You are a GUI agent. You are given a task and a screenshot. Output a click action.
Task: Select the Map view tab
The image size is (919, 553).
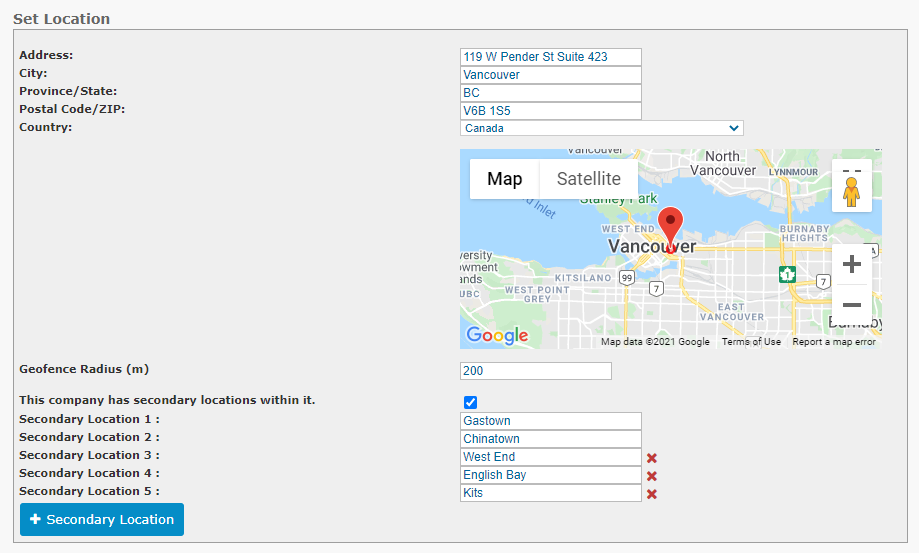click(x=505, y=179)
